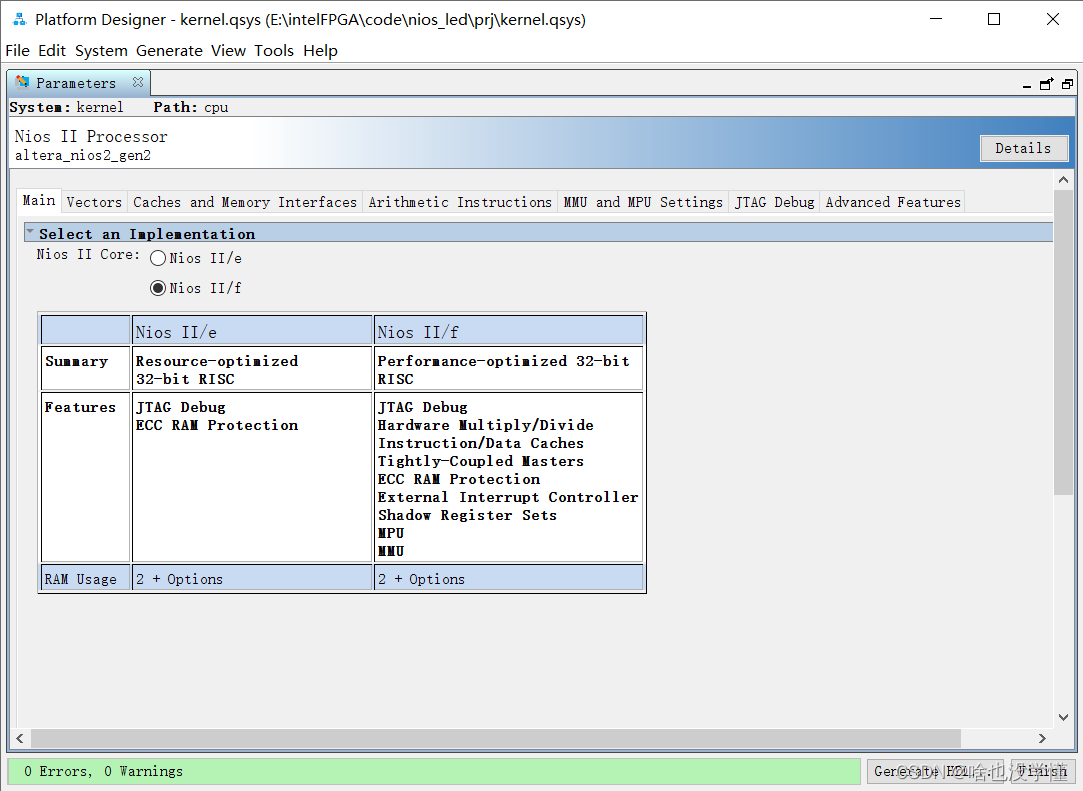Minimize the Parameters panel
Image resolution: width=1083 pixels, height=791 pixels.
coord(1026,85)
